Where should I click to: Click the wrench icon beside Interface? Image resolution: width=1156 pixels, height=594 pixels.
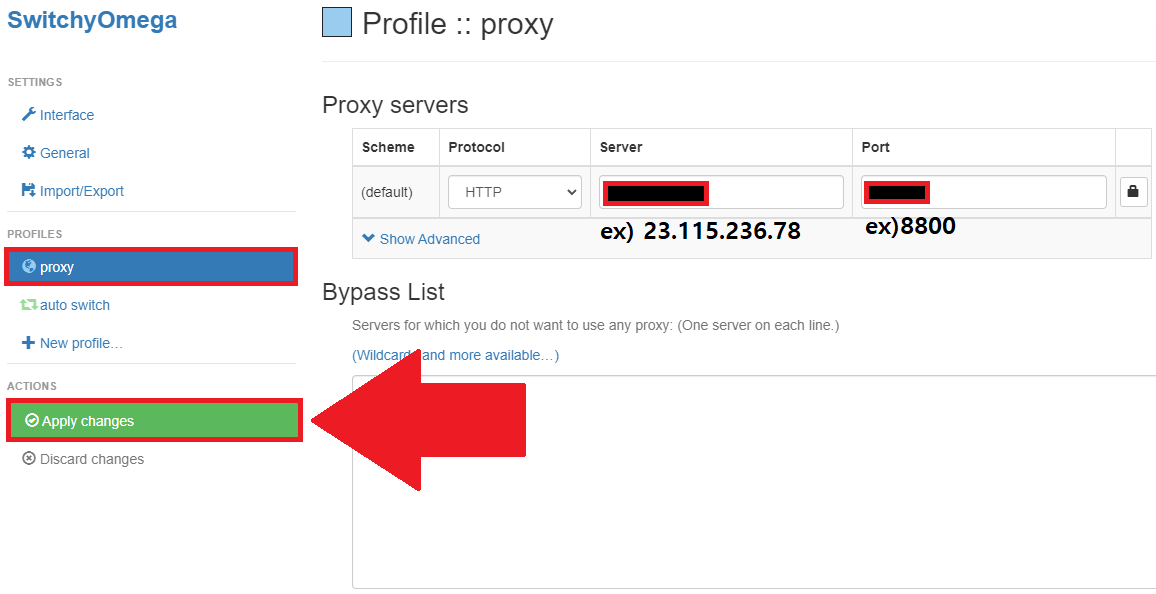click(29, 114)
